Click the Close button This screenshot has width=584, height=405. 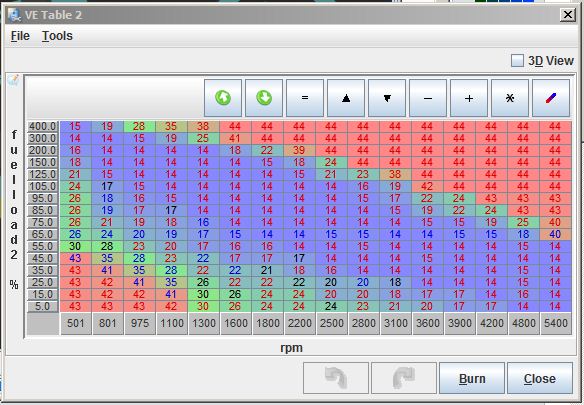click(540, 378)
